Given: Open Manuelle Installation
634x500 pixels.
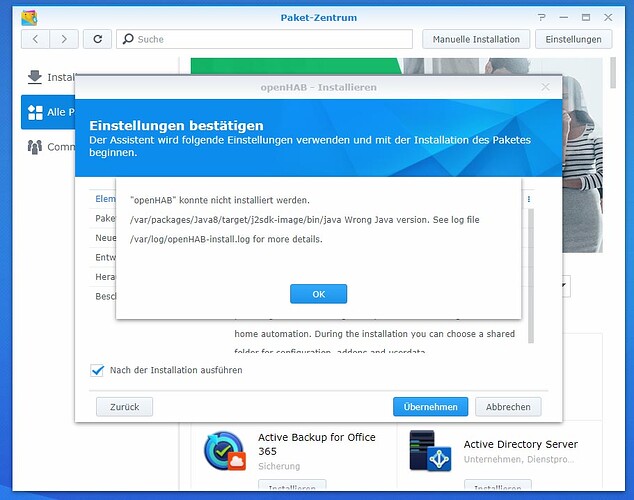Looking at the screenshot, I should 476,39.
